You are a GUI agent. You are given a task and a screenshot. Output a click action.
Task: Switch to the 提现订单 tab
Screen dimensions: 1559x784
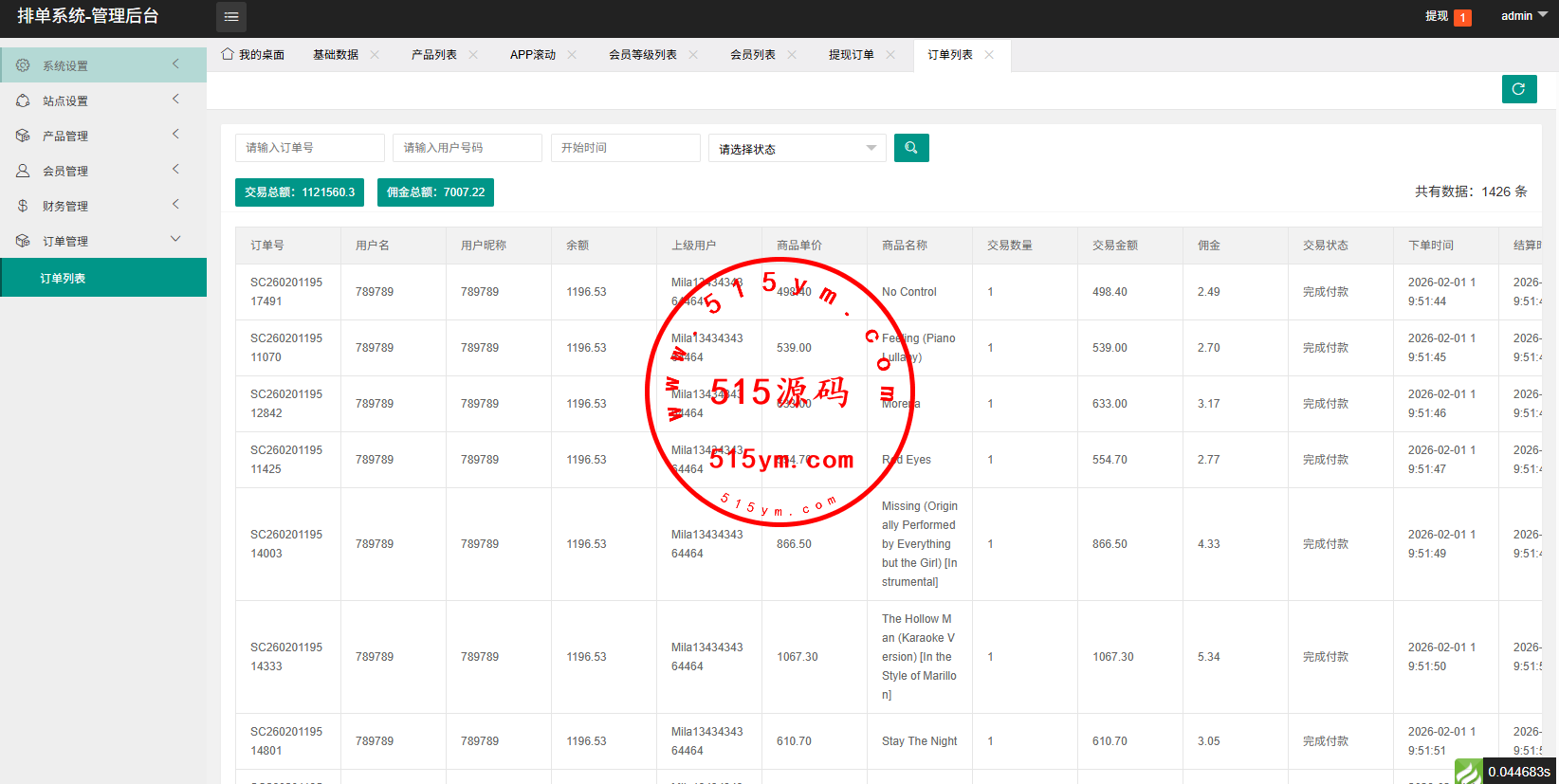pyautogui.click(x=851, y=55)
